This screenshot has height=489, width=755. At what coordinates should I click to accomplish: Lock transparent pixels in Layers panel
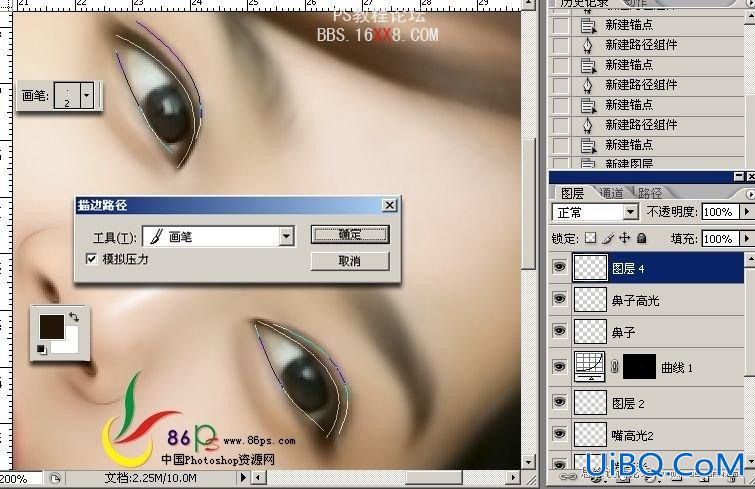(591, 238)
